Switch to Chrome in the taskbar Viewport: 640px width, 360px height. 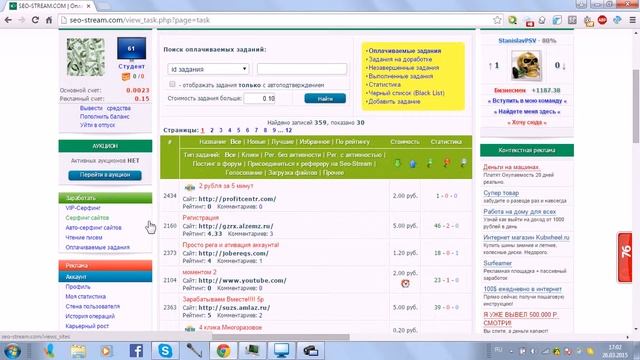point(223,351)
